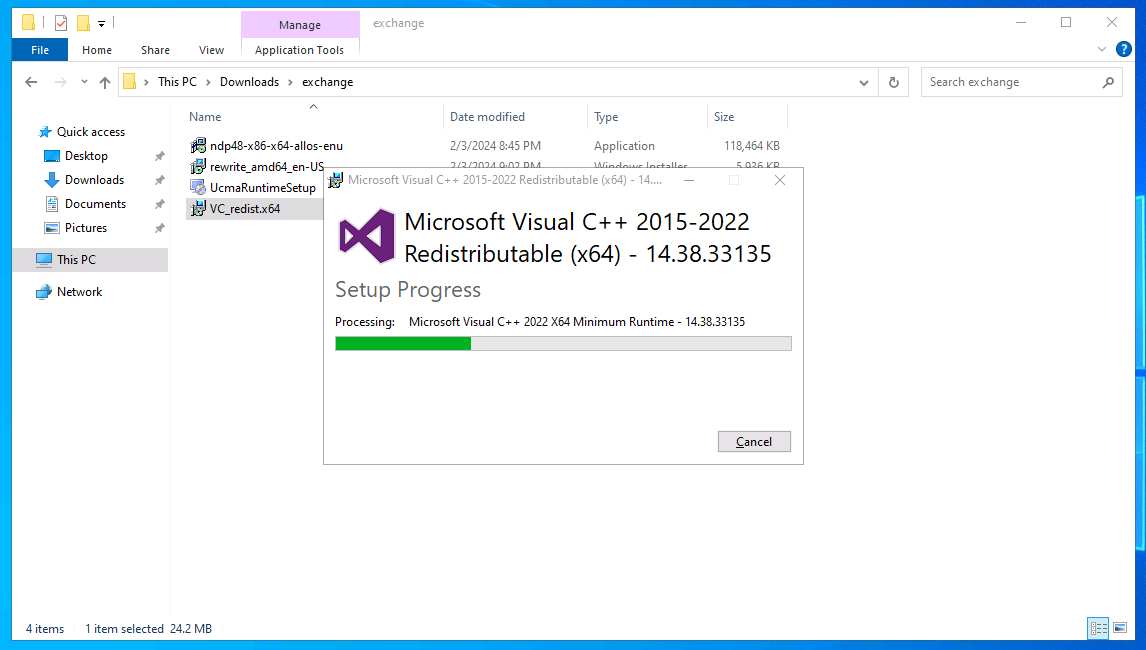Select Network in the navigation pane
This screenshot has height=650, width=1146.
(79, 292)
